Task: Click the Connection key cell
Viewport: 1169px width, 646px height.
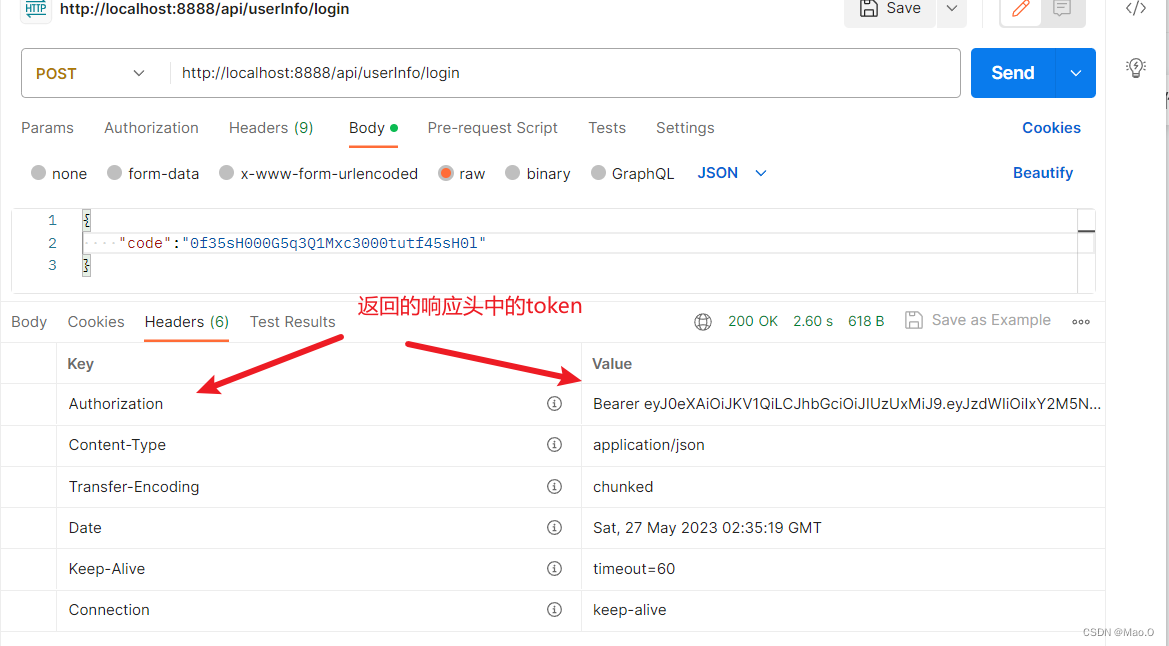Action: (318, 610)
